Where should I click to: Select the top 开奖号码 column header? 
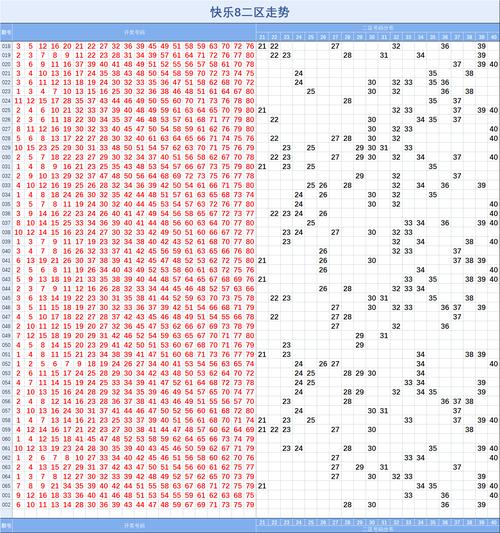[x=135, y=33]
